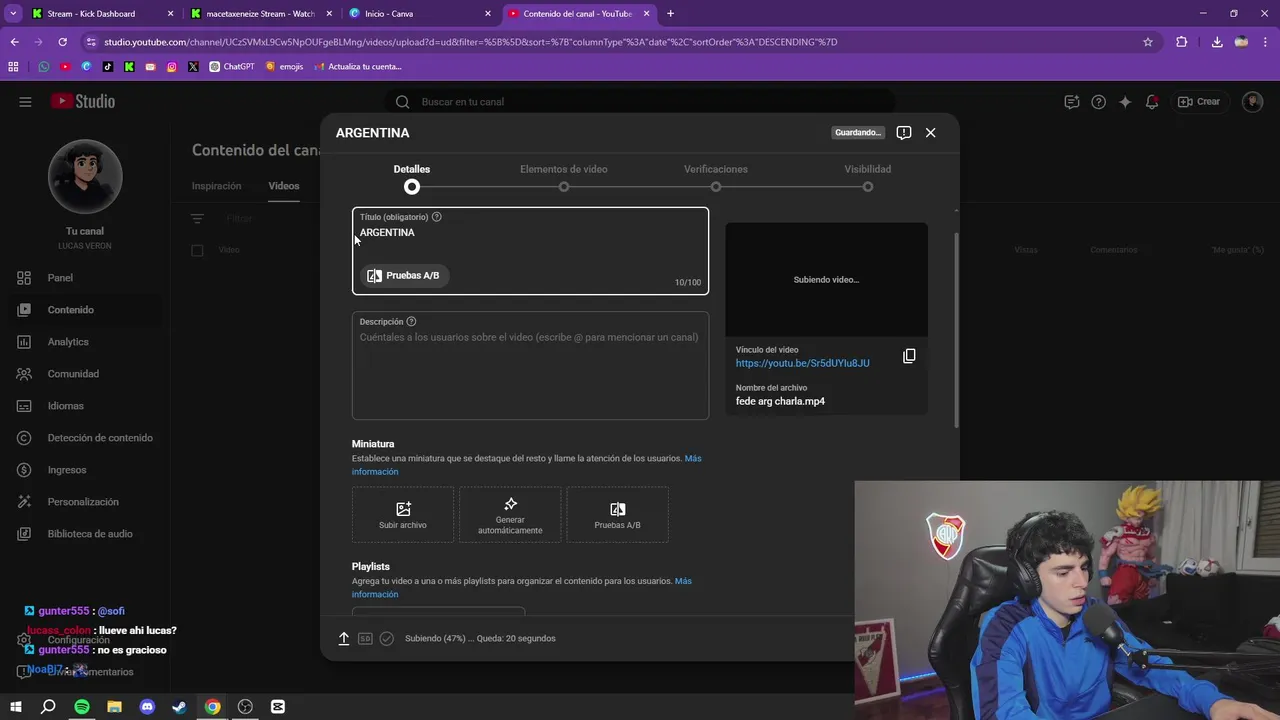
Task: Switch to the Videos tab
Action: pyautogui.click(x=284, y=186)
